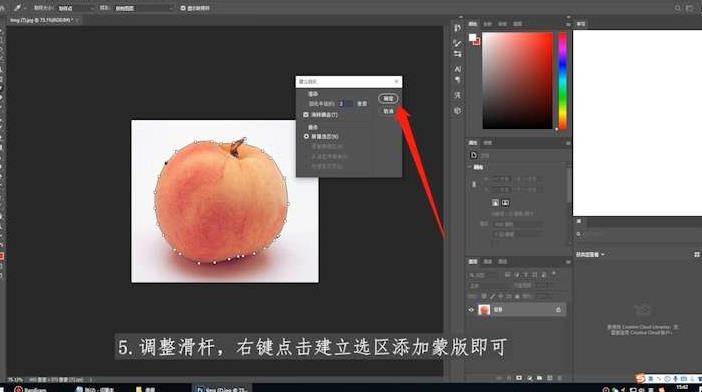Confirm the Make Selection dialog with OK

[388, 98]
